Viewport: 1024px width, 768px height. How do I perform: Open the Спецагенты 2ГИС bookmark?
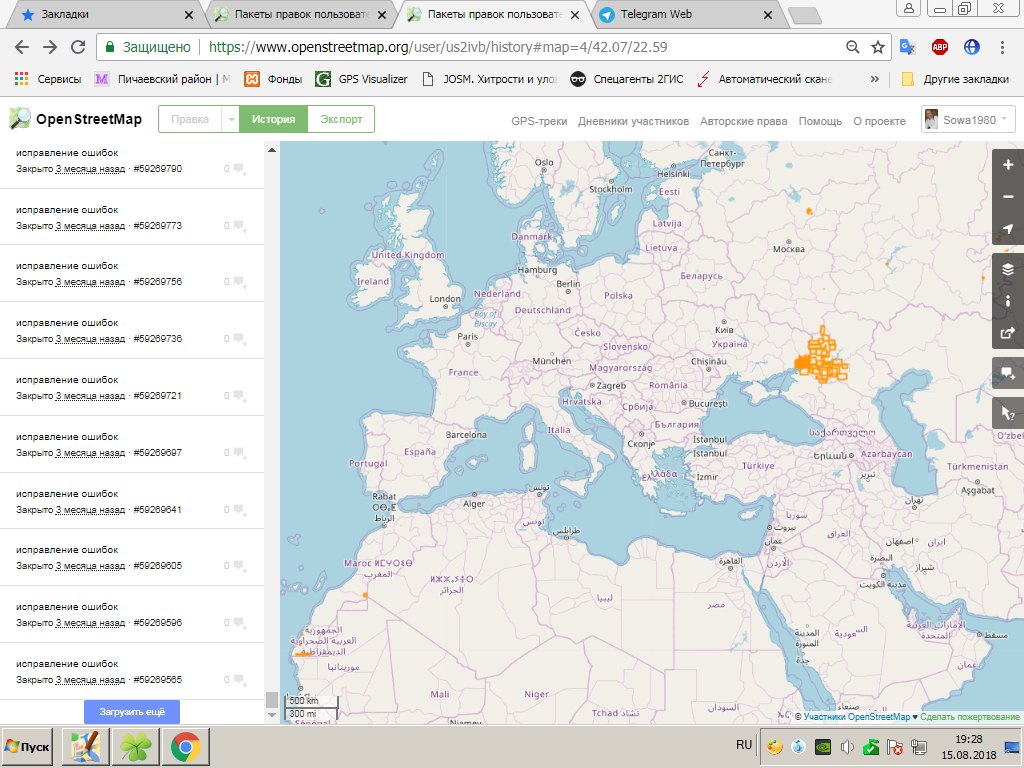626,79
